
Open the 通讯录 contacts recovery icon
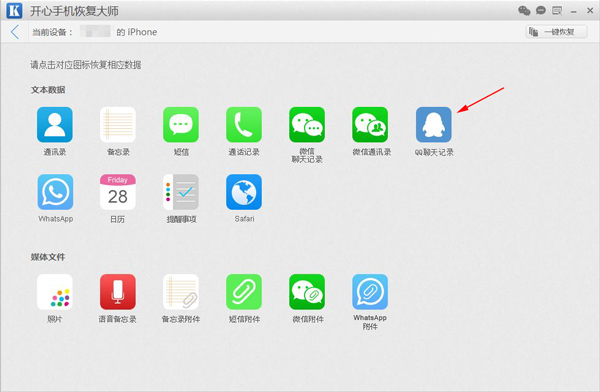click(55, 124)
